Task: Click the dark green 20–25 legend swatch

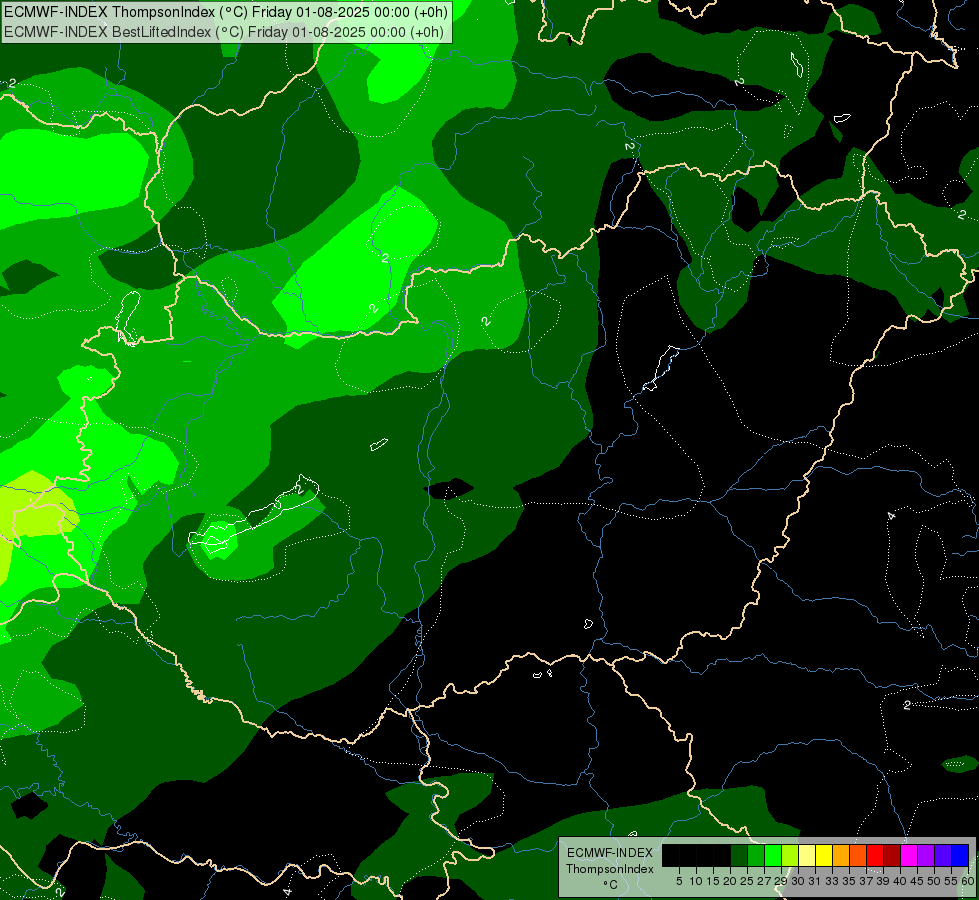Action: coord(739,855)
